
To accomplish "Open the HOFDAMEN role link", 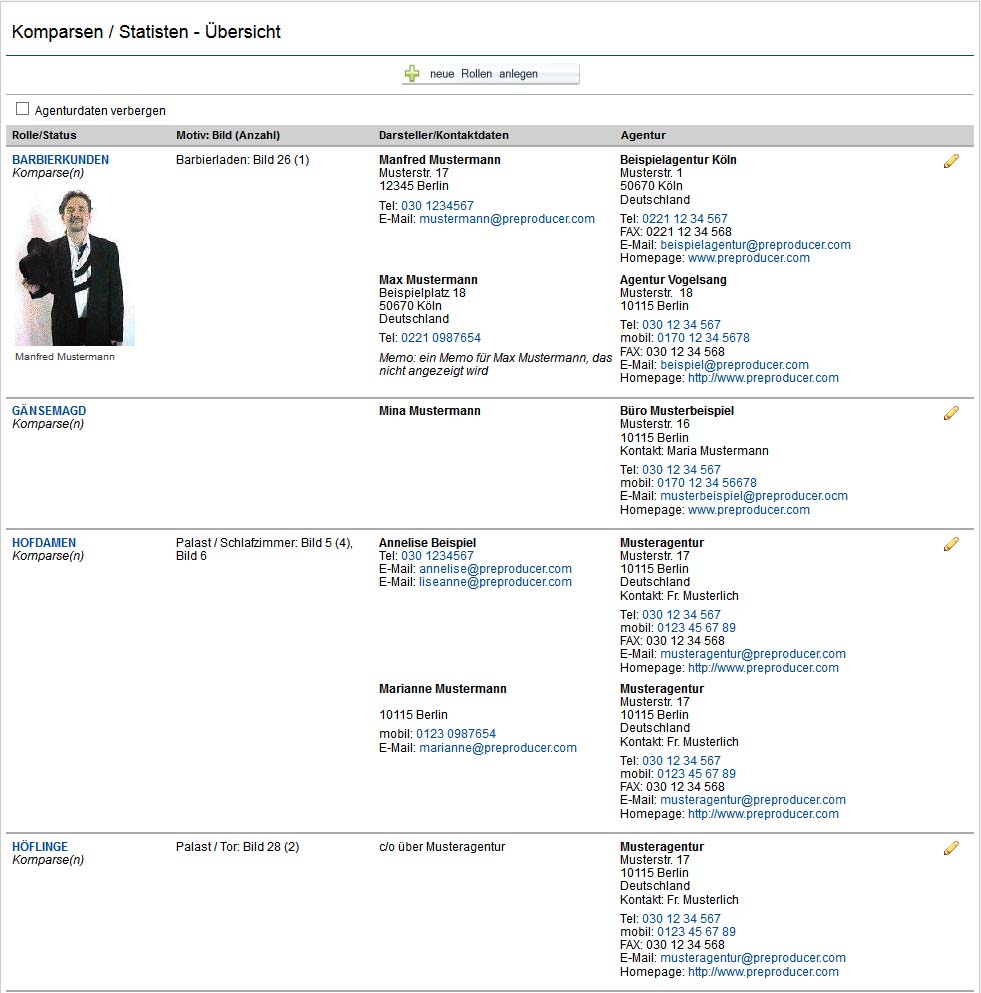I will point(44,543).
